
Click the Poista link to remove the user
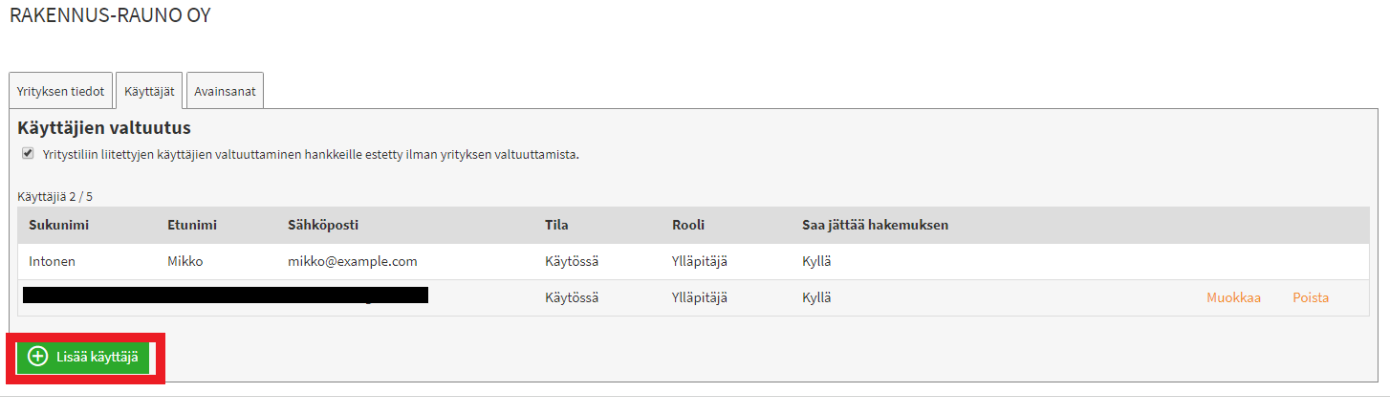tap(1311, 298)
